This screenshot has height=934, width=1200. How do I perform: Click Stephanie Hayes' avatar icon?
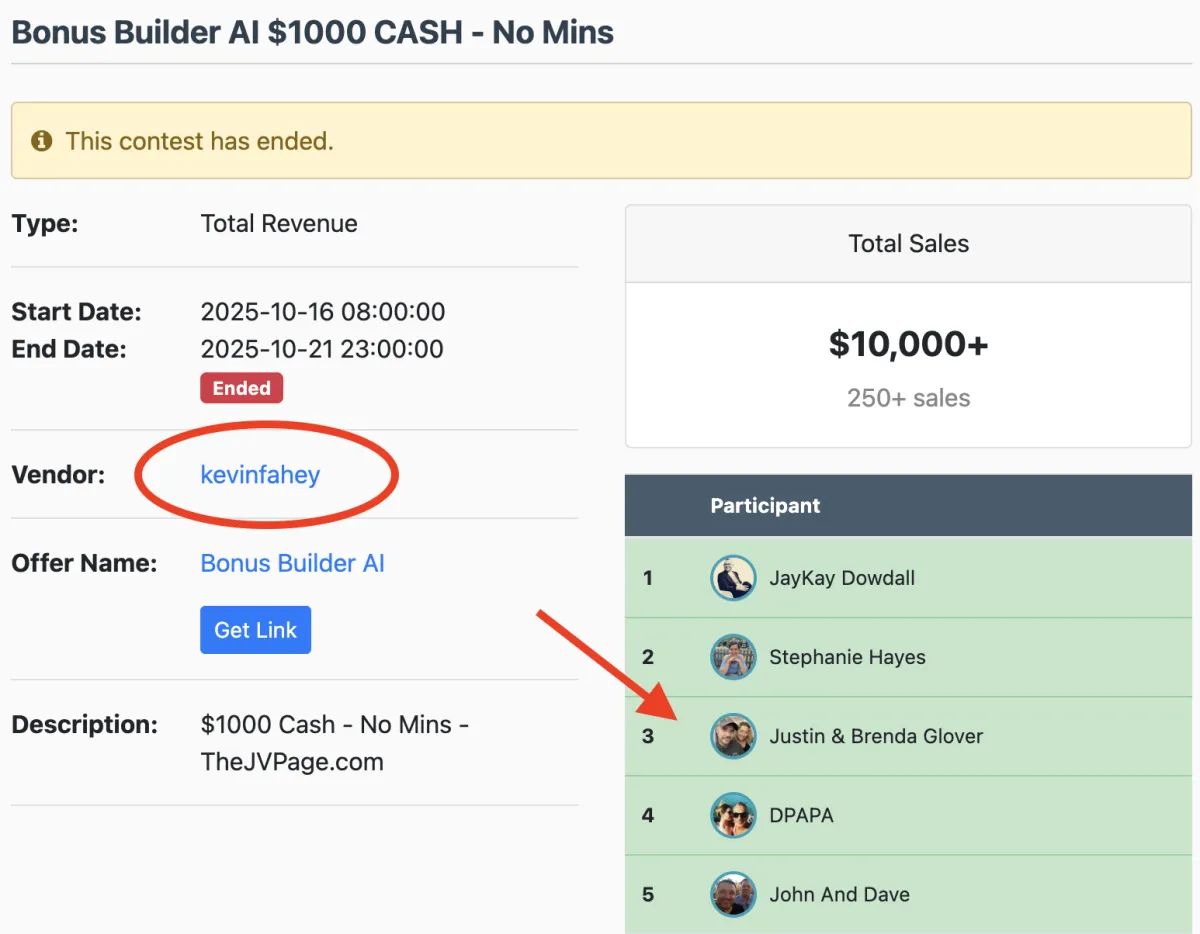[x=733, y=657]
